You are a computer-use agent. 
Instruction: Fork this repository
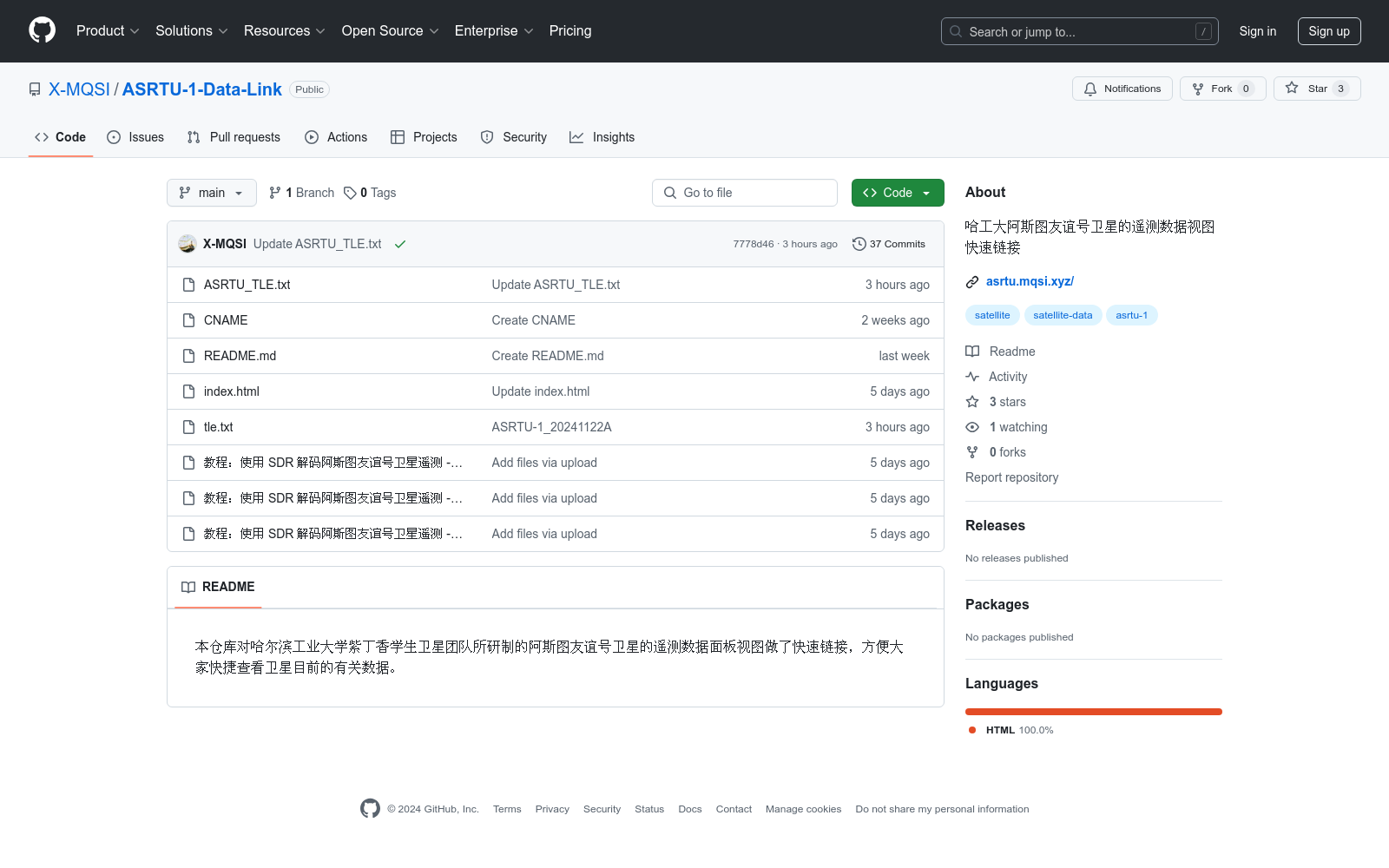[1222, 89]
